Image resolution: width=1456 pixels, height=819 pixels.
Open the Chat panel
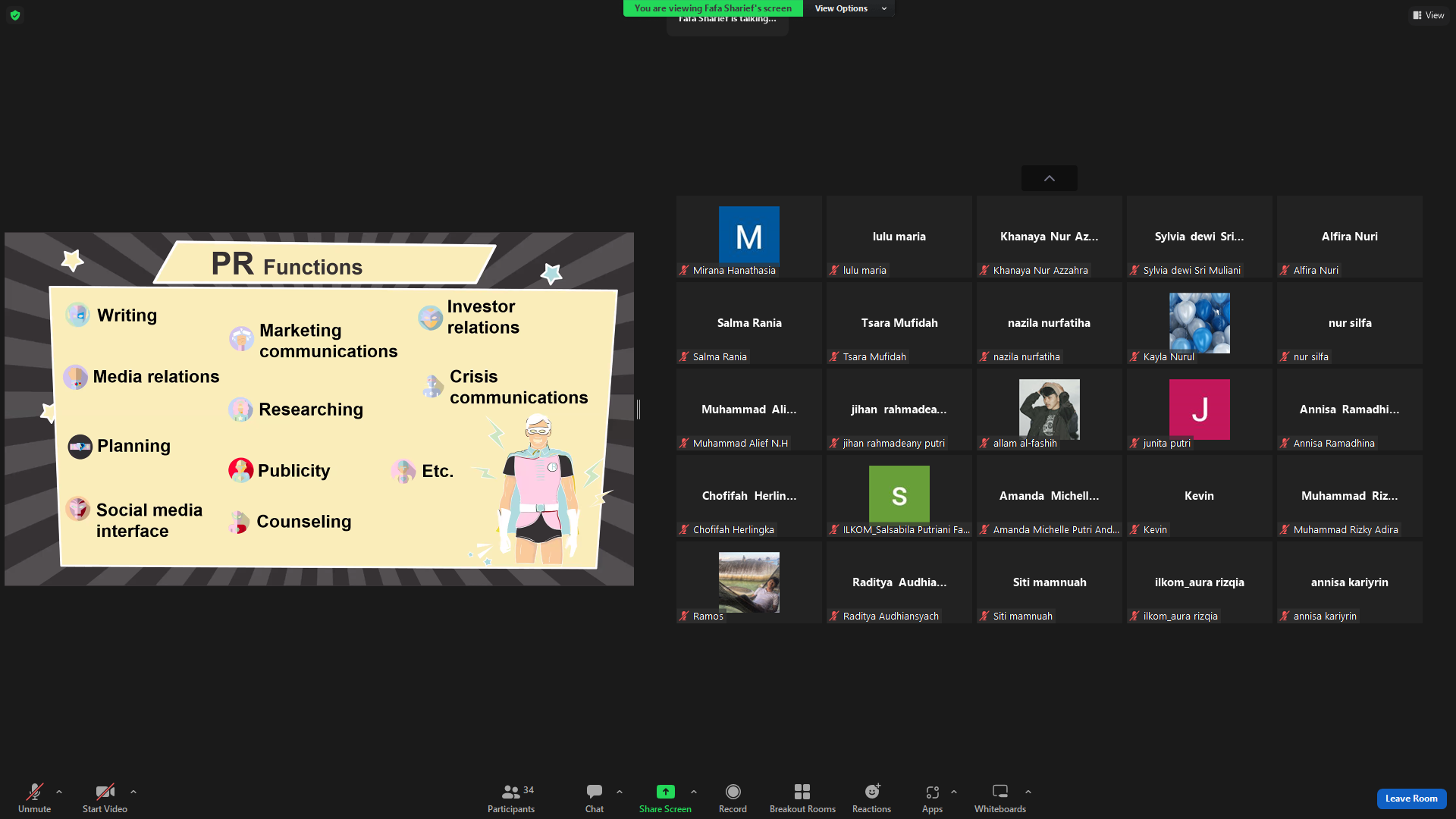click(595, 798)
